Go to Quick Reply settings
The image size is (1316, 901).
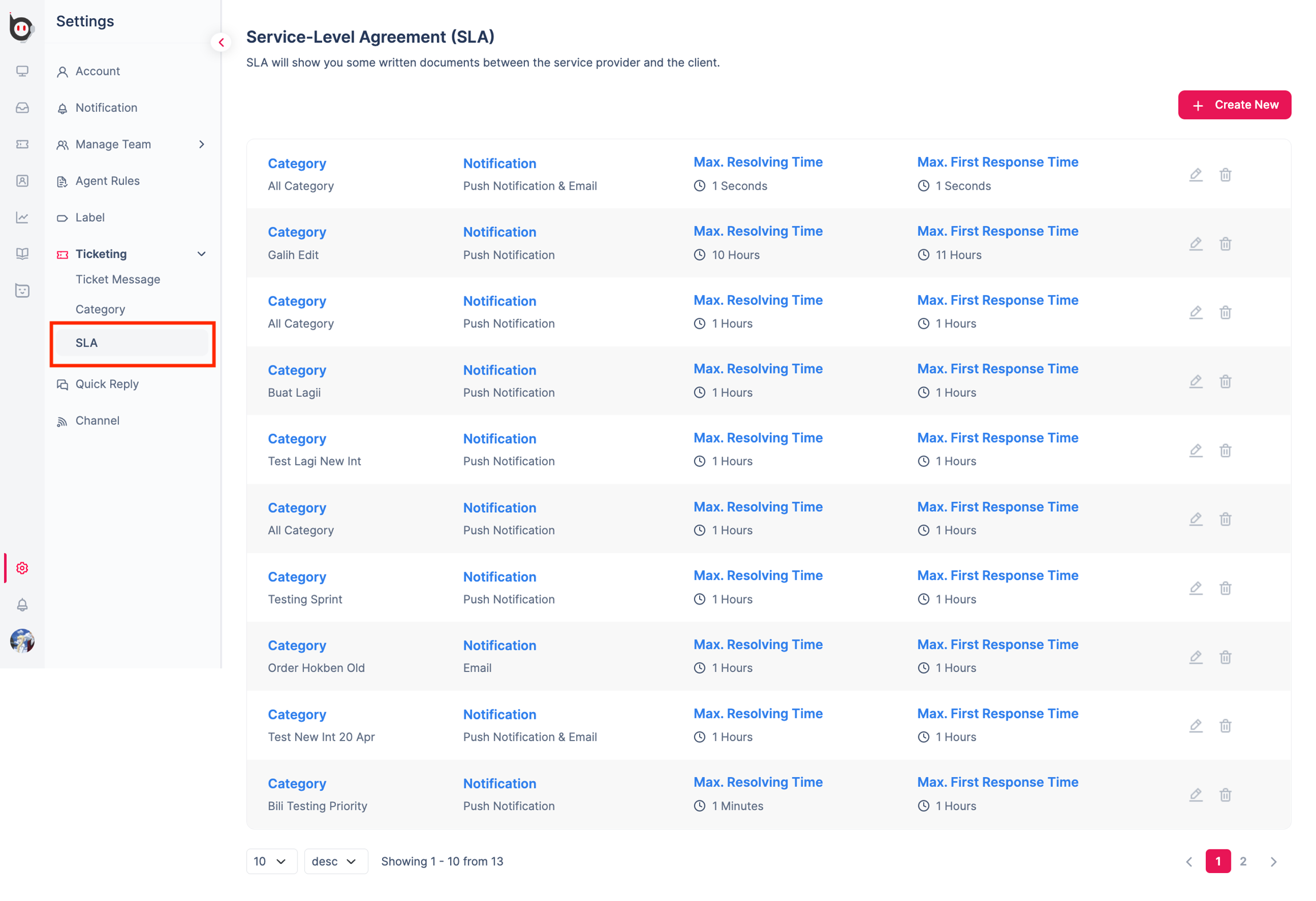(x=107, y=384)
